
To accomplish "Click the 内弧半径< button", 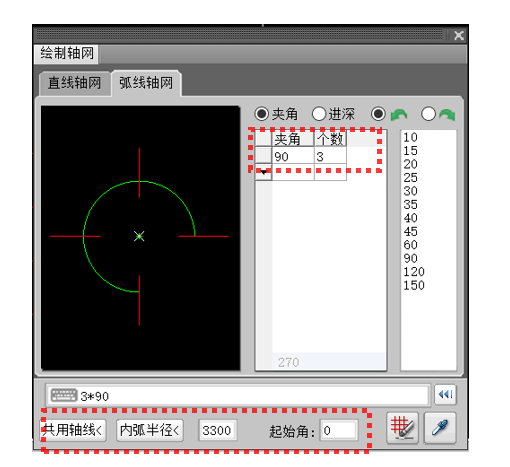I will pos(150,430).
